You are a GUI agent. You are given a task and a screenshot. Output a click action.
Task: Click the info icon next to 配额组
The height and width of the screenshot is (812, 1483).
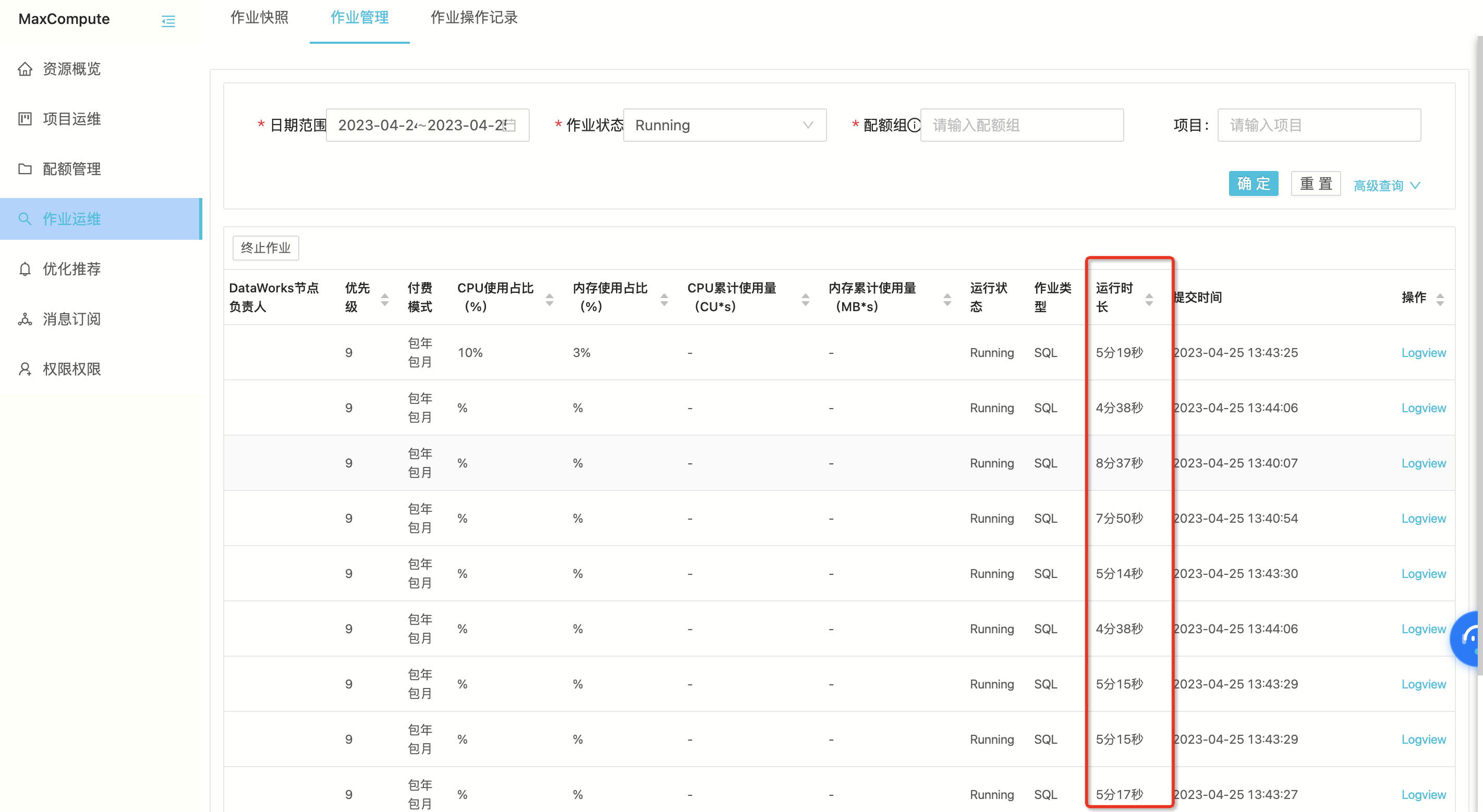[x=914, y=125]
